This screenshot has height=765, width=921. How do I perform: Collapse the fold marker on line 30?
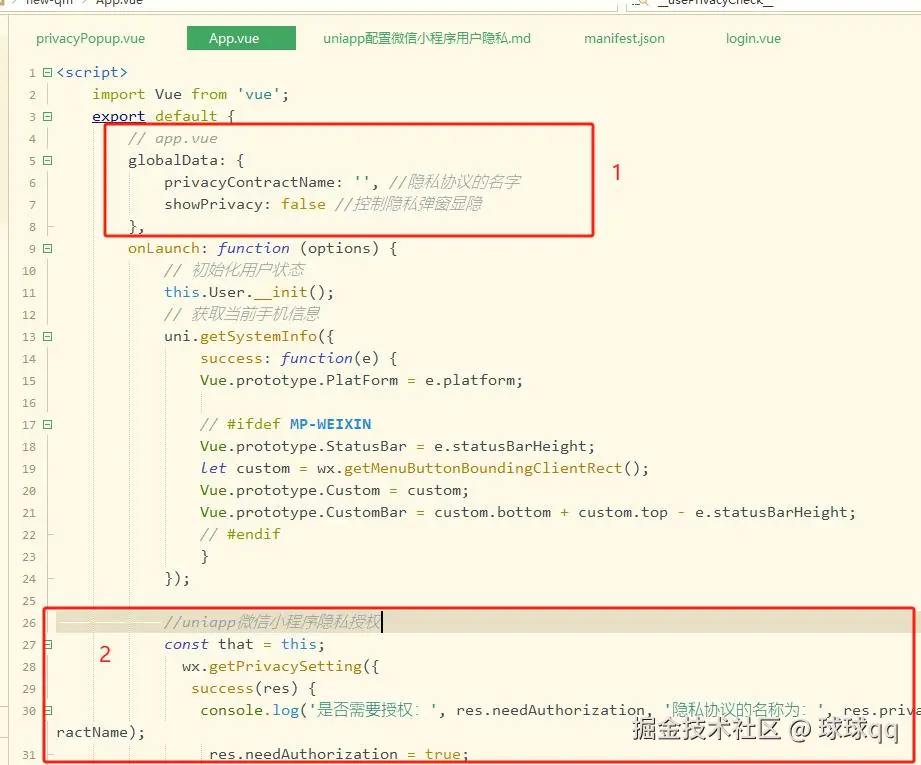click(49, 710)
